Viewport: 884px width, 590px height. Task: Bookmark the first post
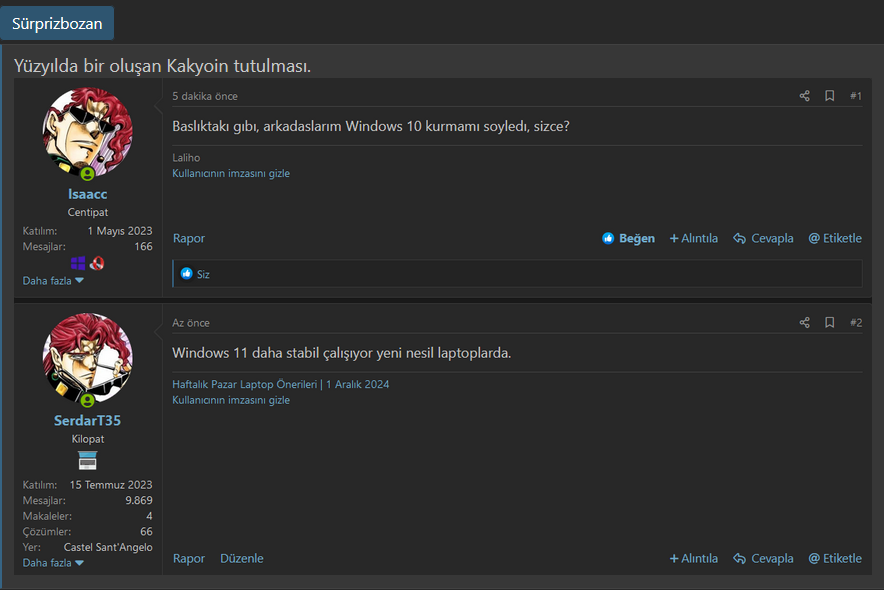coord(829,96)
